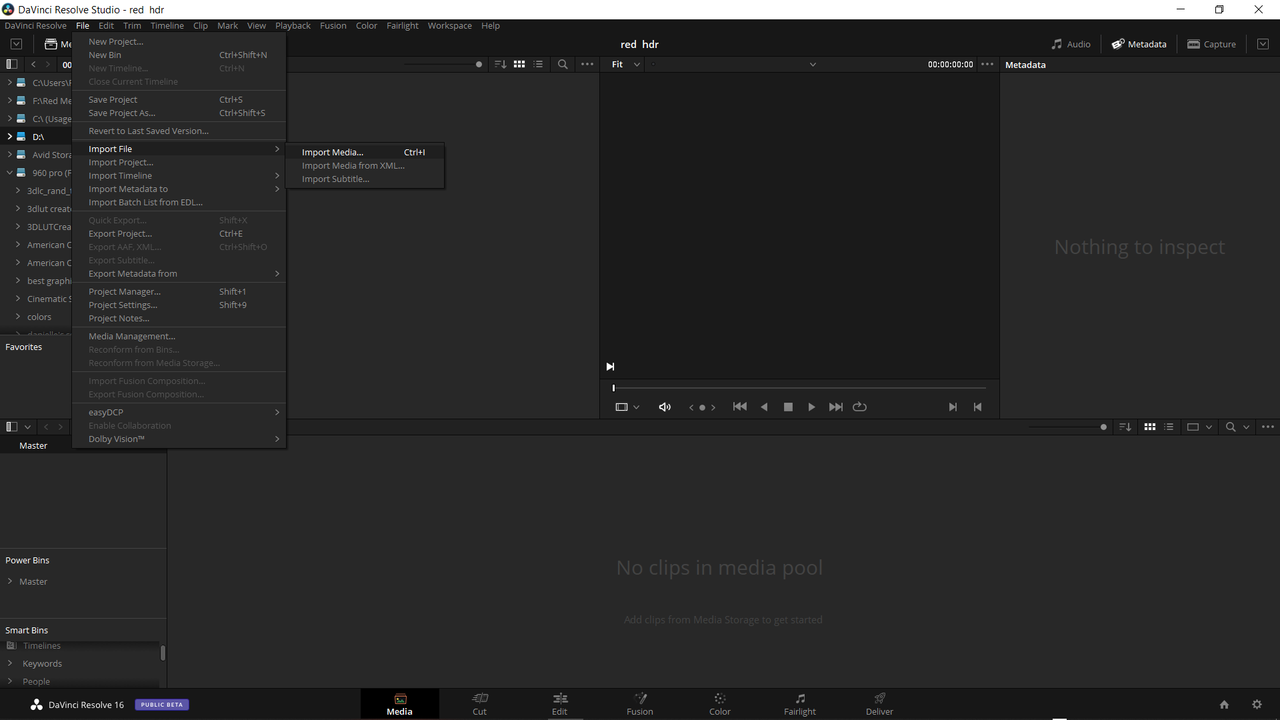Toggle the loop playback icon

[x=859, y=407]
